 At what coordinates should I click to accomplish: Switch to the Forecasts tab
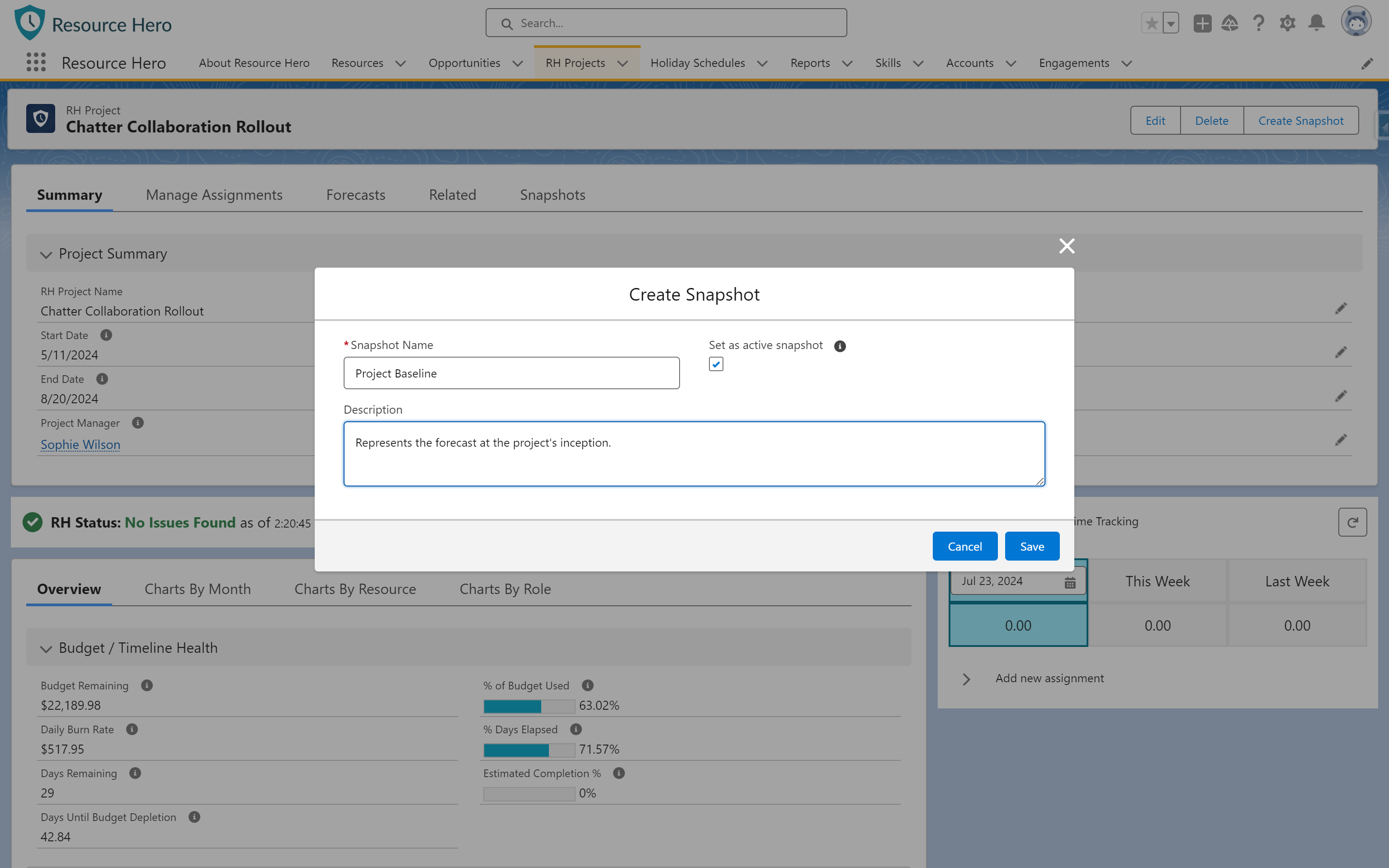(x=356, y=195)
